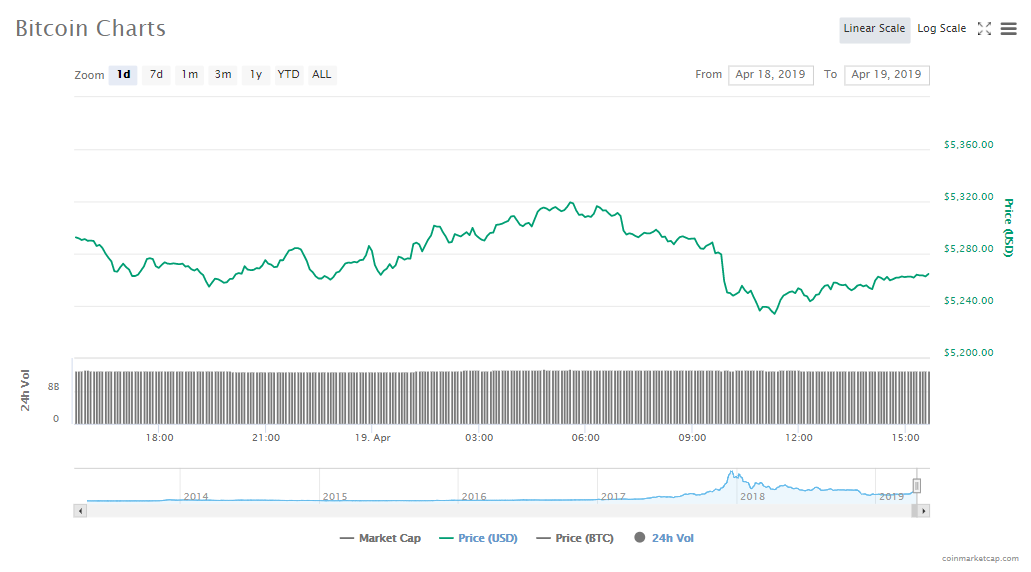Click the navigator horizontal scrollbar track

point(500,511)
